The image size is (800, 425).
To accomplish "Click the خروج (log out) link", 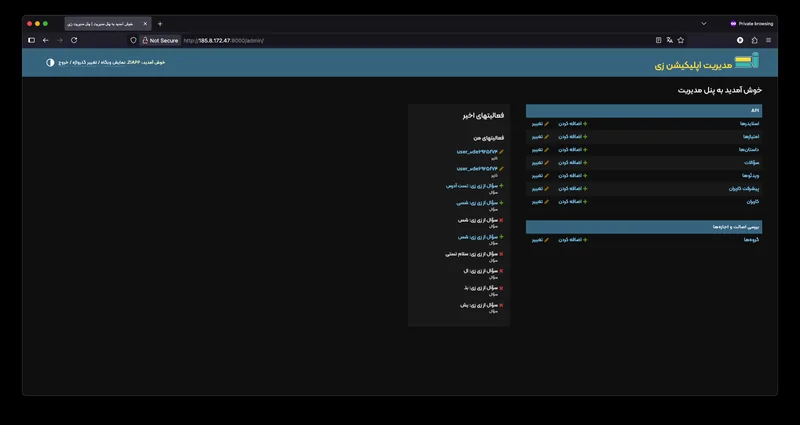I will point(63,62).
